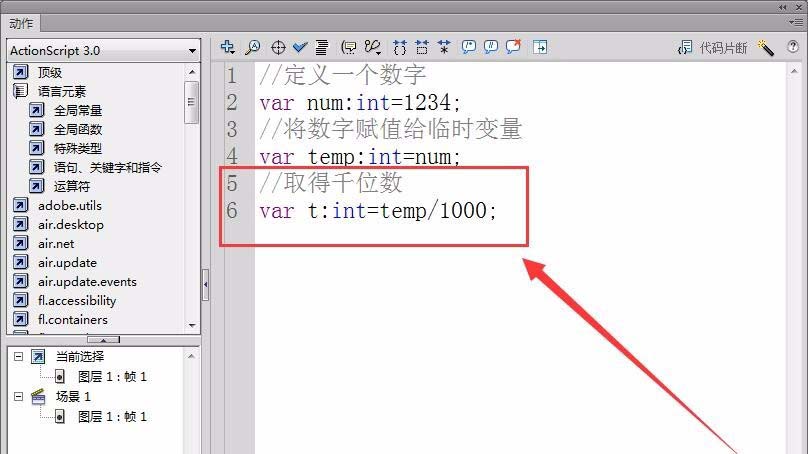Collapse between braces toolbar icon
808x454 pixels.
400,47
